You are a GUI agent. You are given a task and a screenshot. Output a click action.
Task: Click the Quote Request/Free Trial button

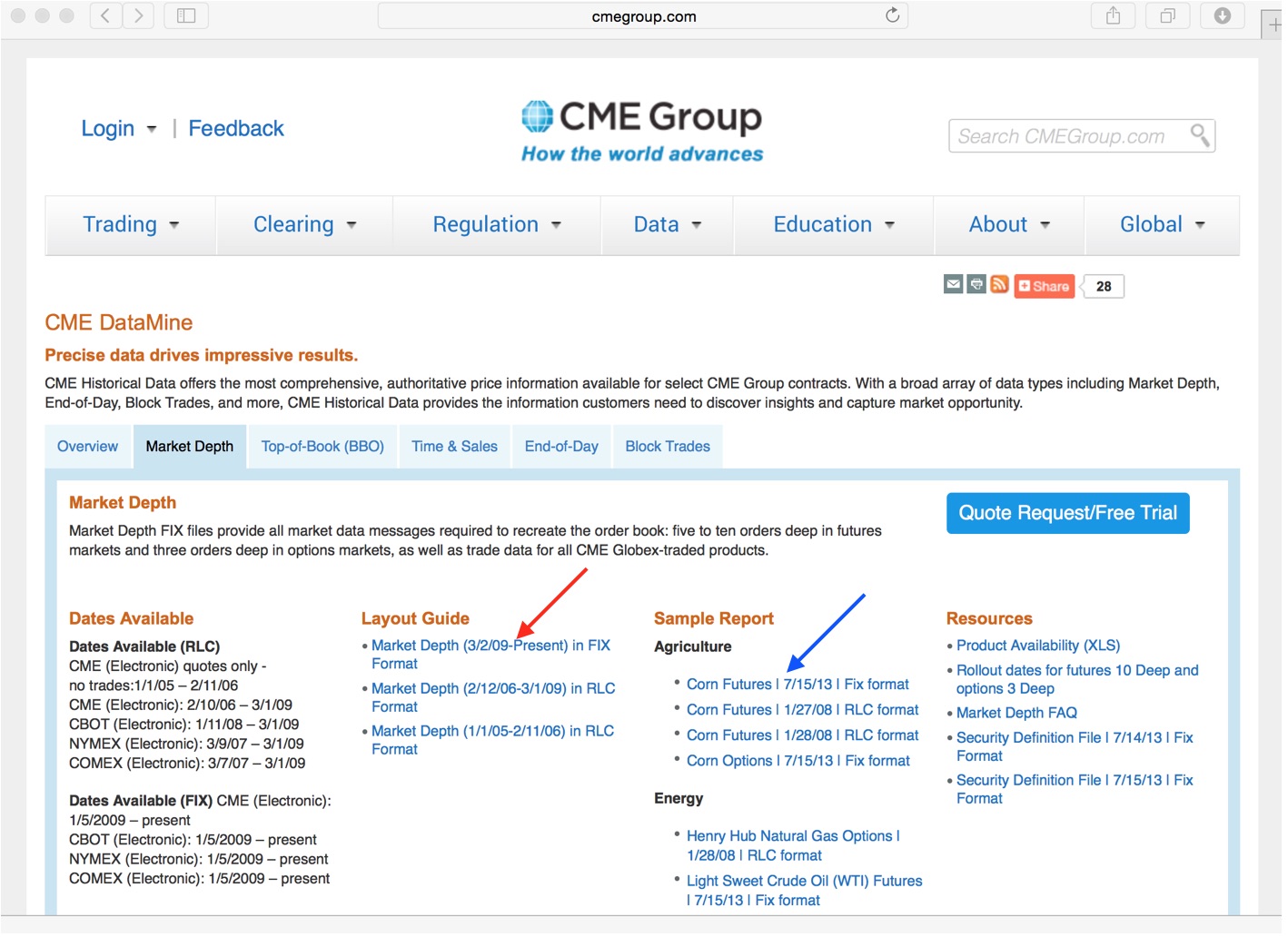[1067, 513]
